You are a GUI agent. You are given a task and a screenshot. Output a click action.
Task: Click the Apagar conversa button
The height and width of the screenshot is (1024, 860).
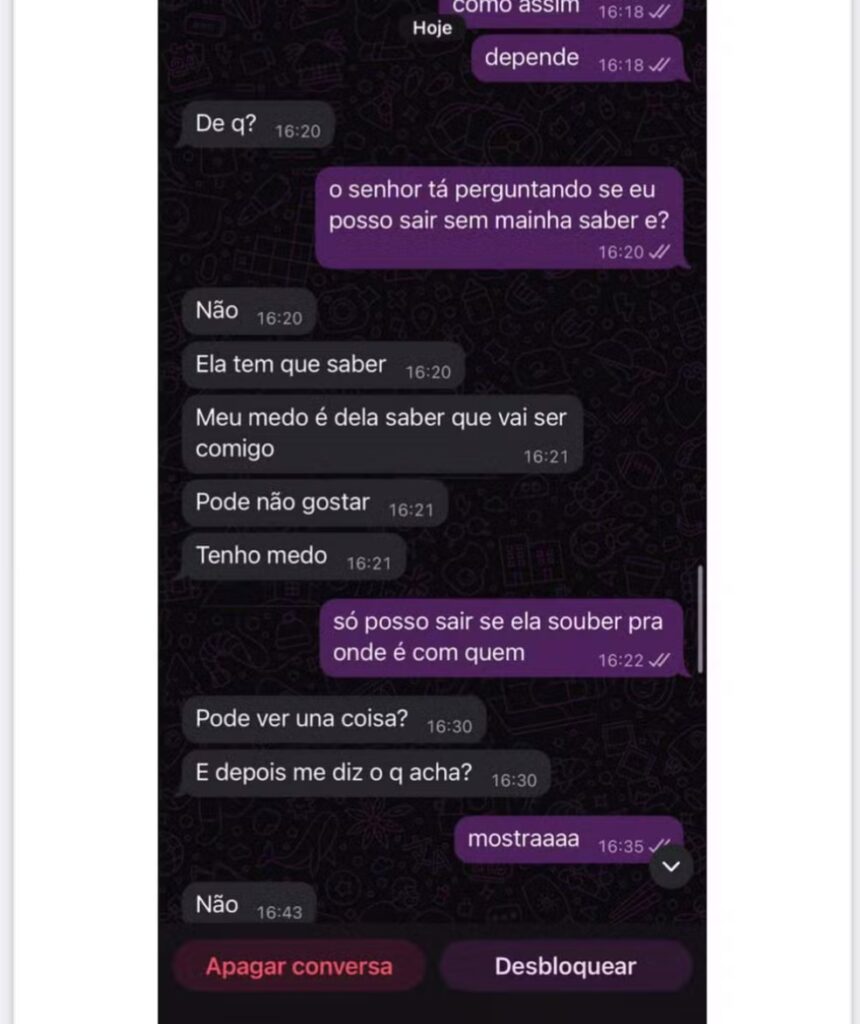click(299, 967)
